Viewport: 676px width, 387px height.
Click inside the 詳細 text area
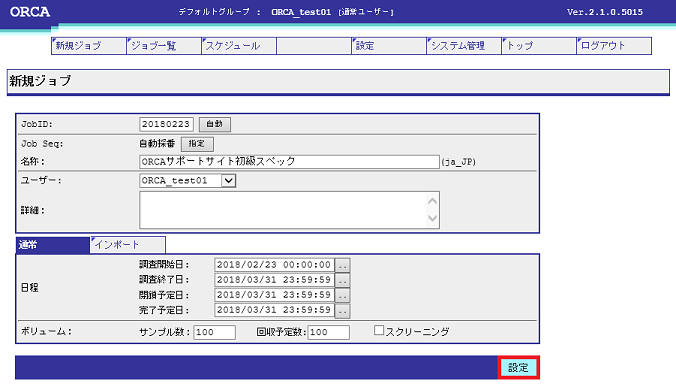tap(282, 210)
